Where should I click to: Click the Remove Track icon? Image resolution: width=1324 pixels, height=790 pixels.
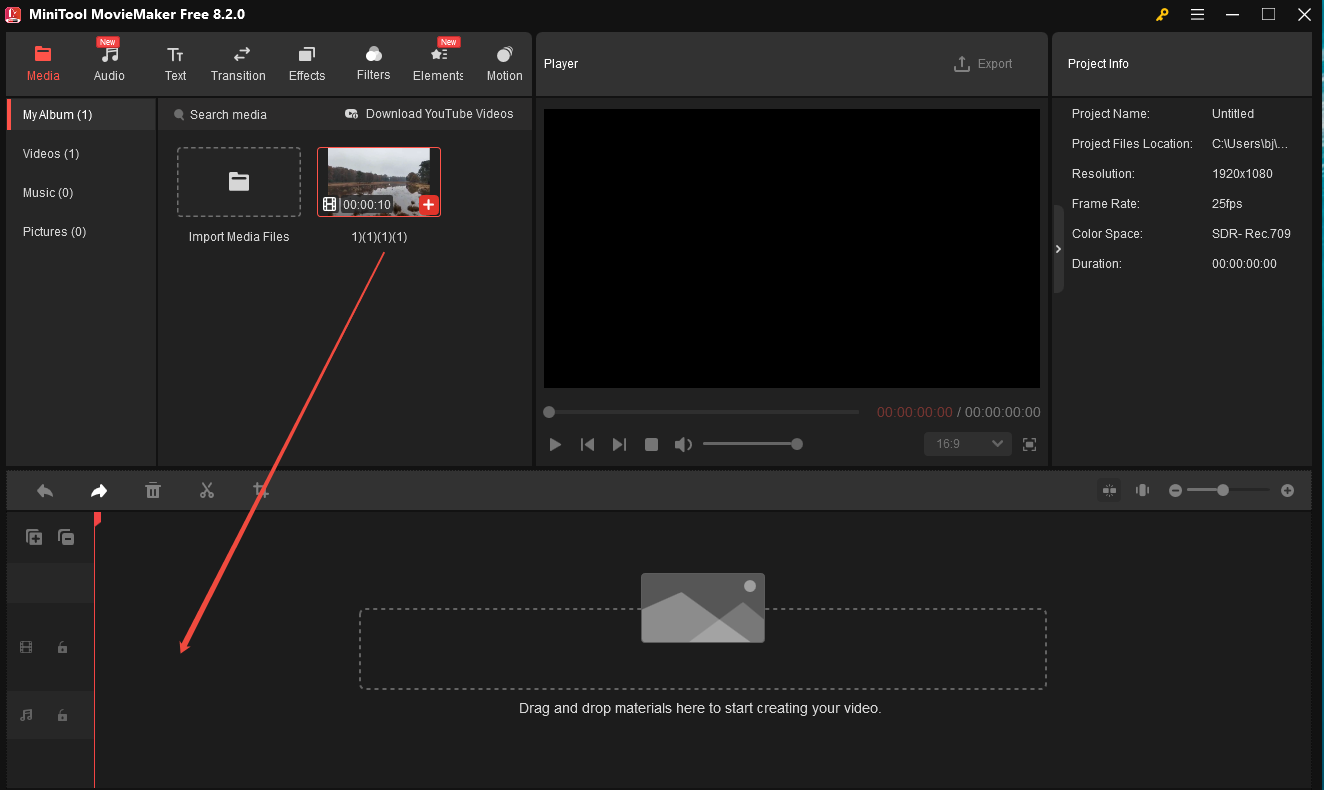click(x=66, y=537)
